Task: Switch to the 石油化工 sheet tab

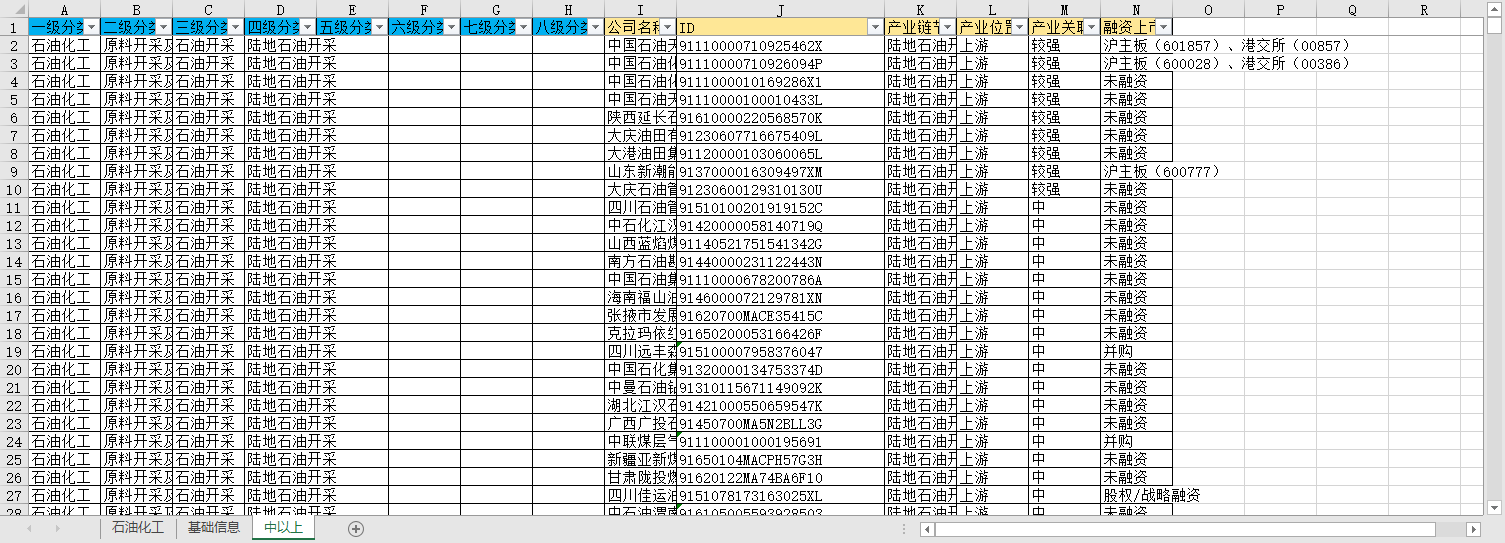Action: pyautogui.click(x=137, y=528)
